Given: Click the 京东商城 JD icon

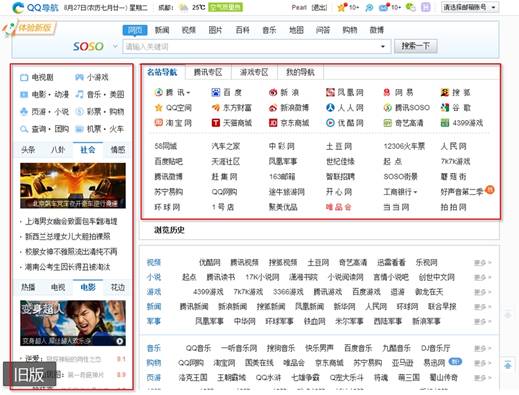Looking at the screenshot, I should [x=273, y=123].
